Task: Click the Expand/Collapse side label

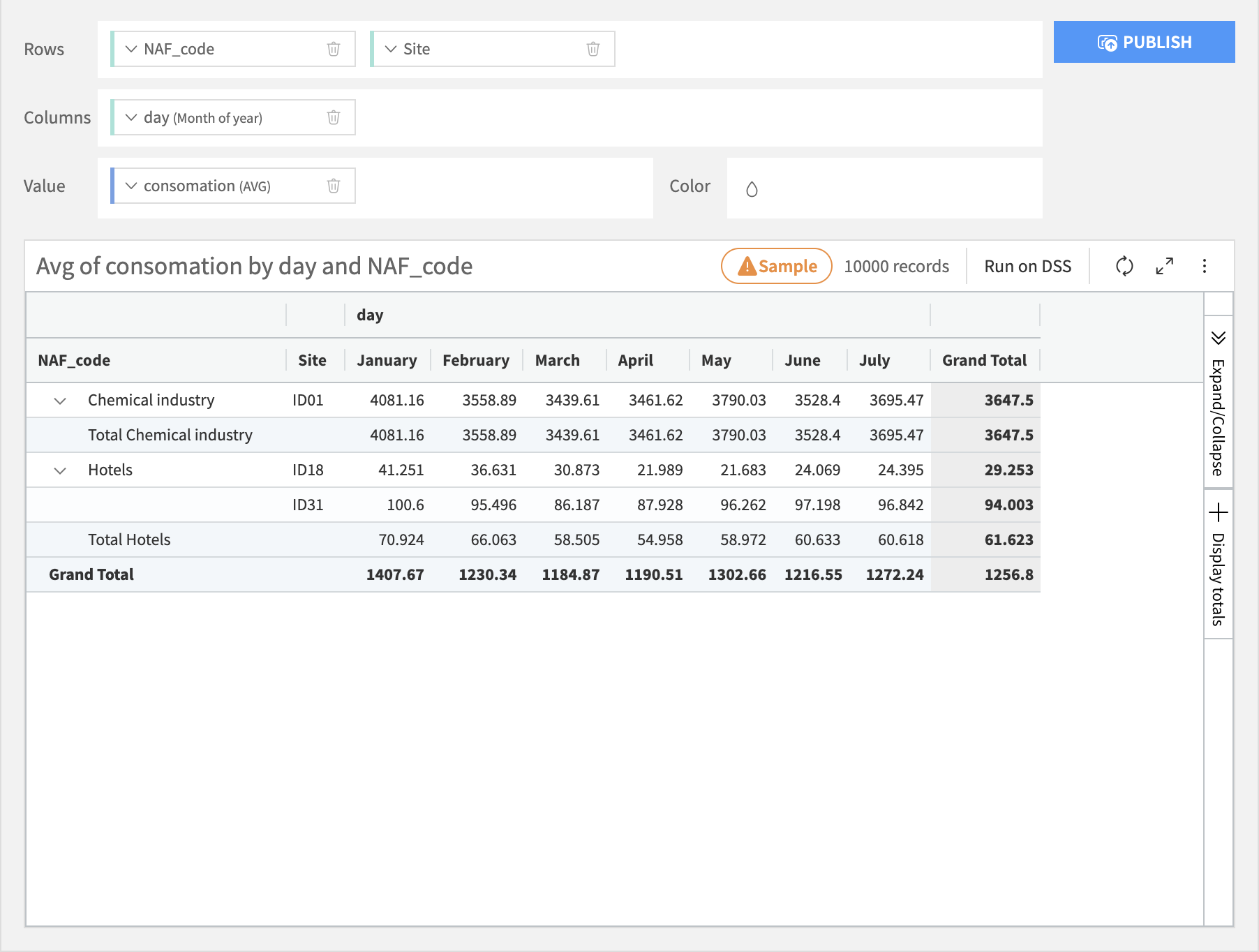Action: [x=1218, y=417]
